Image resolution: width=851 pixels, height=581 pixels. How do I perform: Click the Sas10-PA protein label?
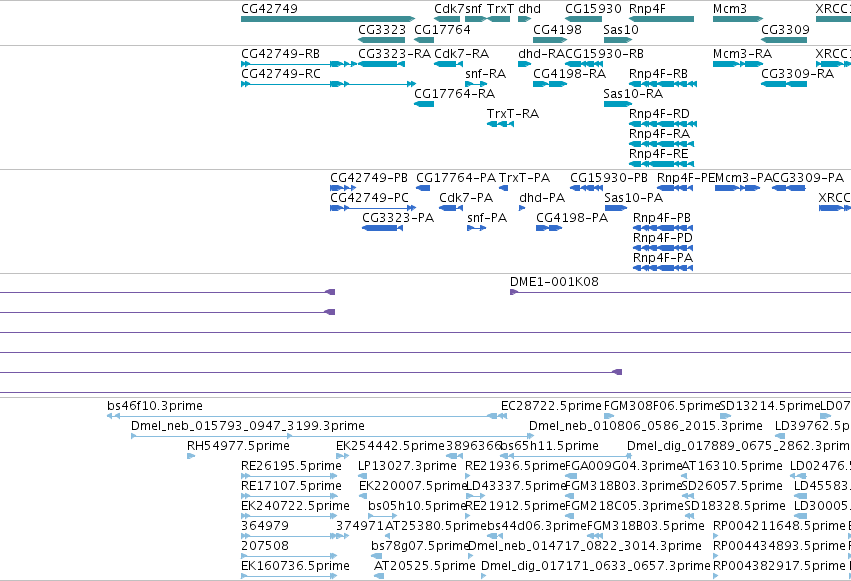(634, 198)
